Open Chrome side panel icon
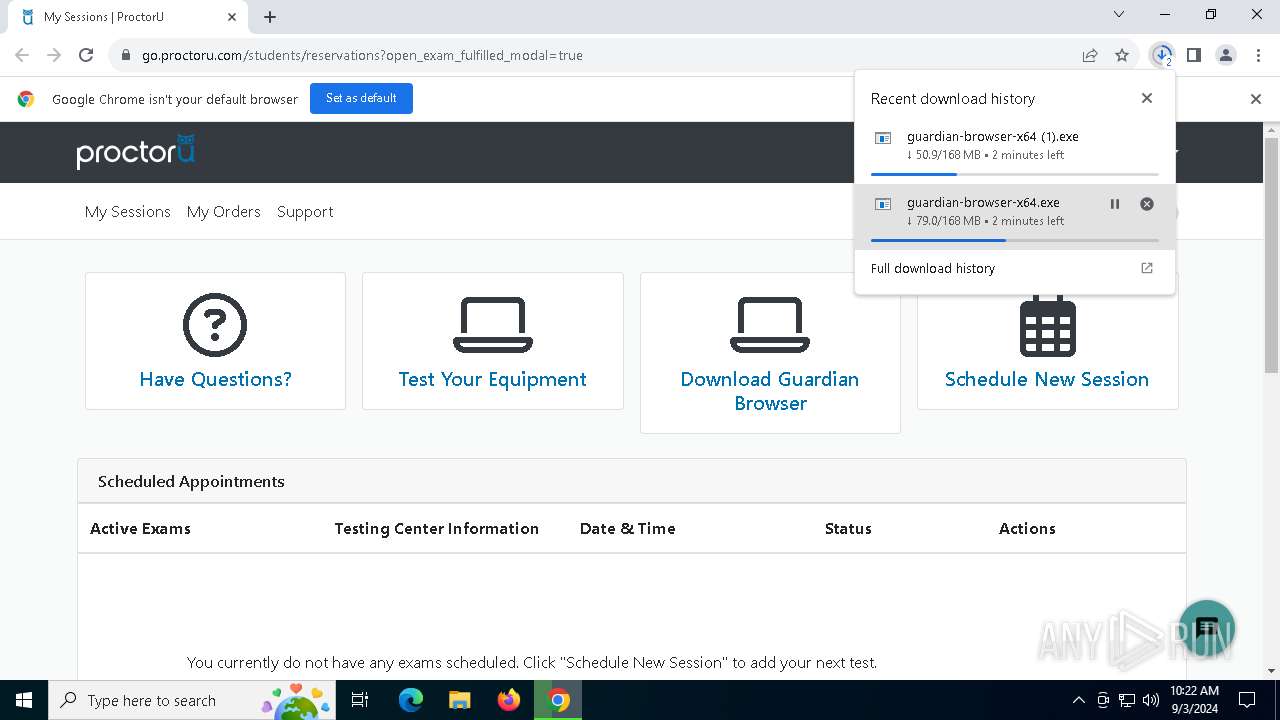Image resolution: width=1280 pixels, height=720 pixels. click(1193, 55)
